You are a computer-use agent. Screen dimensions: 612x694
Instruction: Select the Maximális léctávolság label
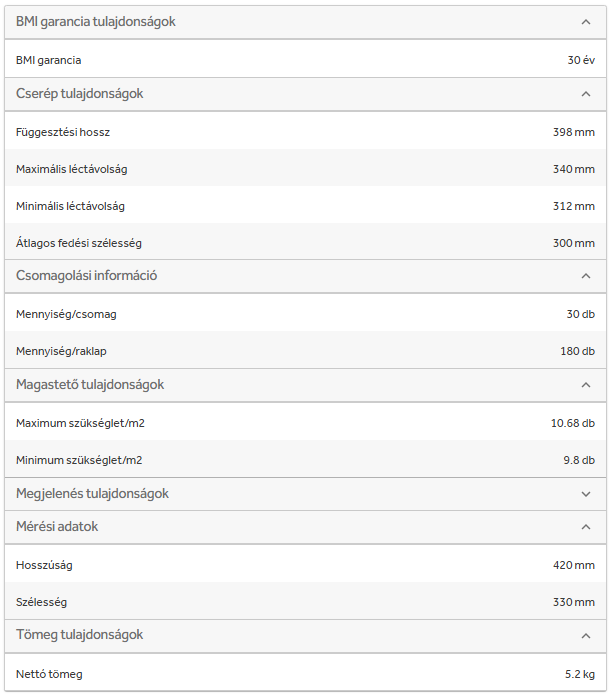pos(72,169)
